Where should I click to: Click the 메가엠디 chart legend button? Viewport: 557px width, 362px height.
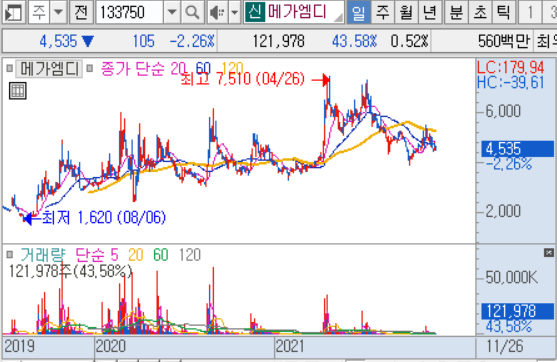(x=49, y=69)
